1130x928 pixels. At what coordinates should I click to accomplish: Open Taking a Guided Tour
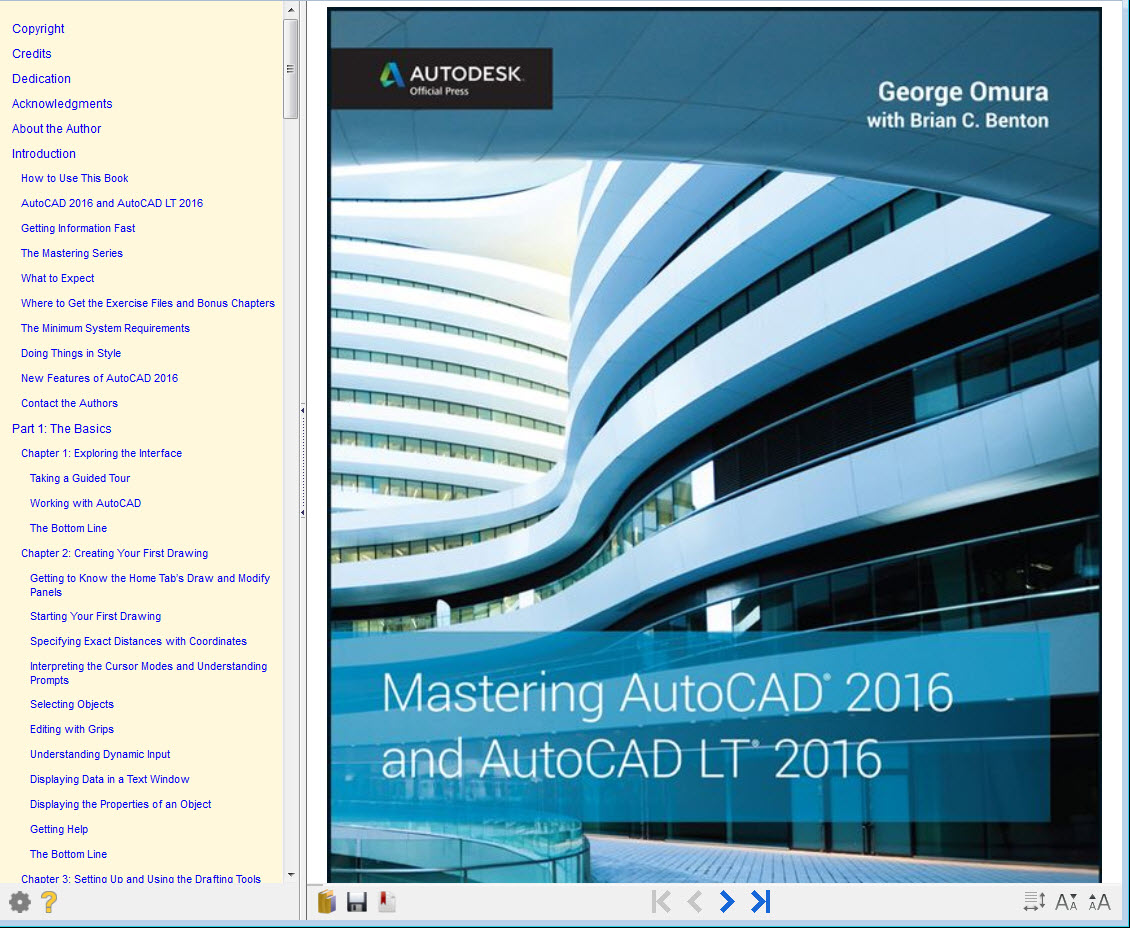tap(80, 478)
